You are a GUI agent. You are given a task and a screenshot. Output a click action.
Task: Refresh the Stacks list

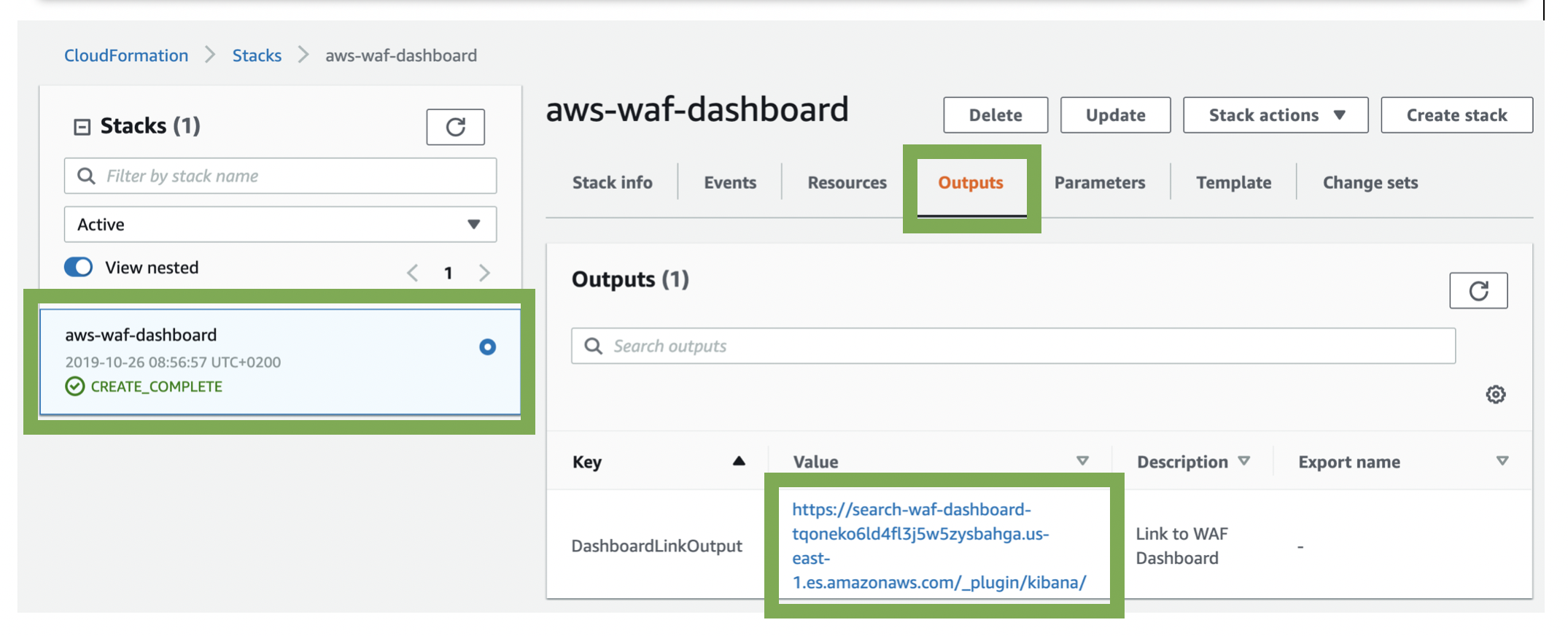point(455,127)
